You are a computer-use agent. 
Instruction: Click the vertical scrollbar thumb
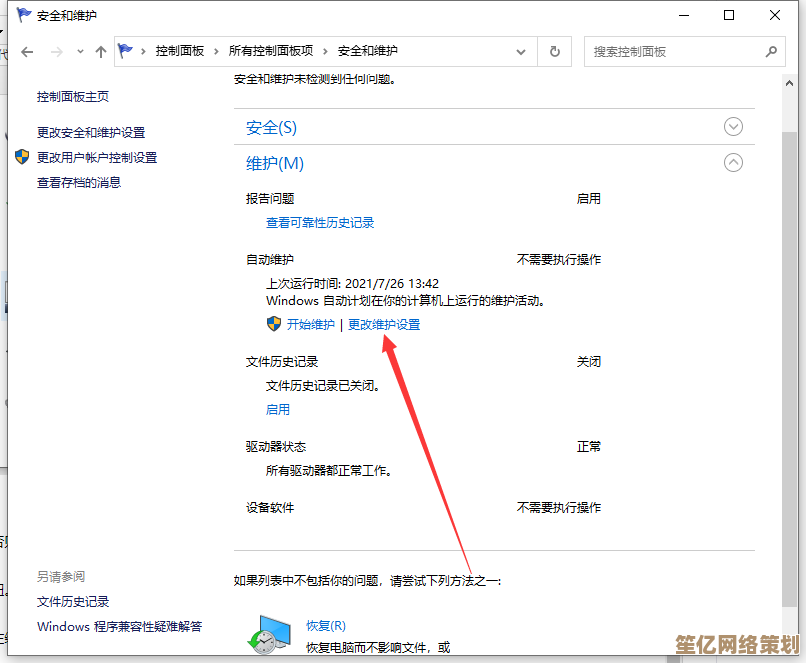tap(789, 369)
